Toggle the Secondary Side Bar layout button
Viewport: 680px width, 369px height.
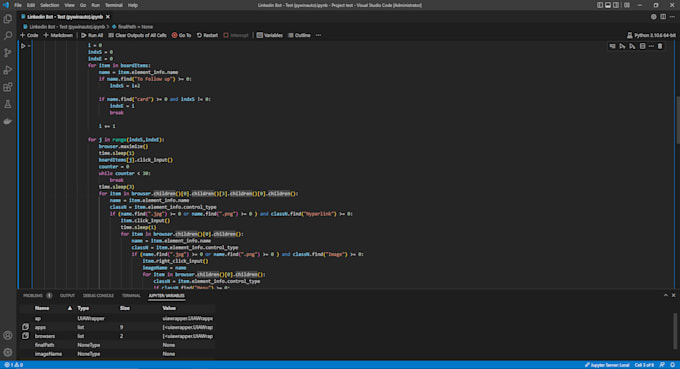pos(616,5)
